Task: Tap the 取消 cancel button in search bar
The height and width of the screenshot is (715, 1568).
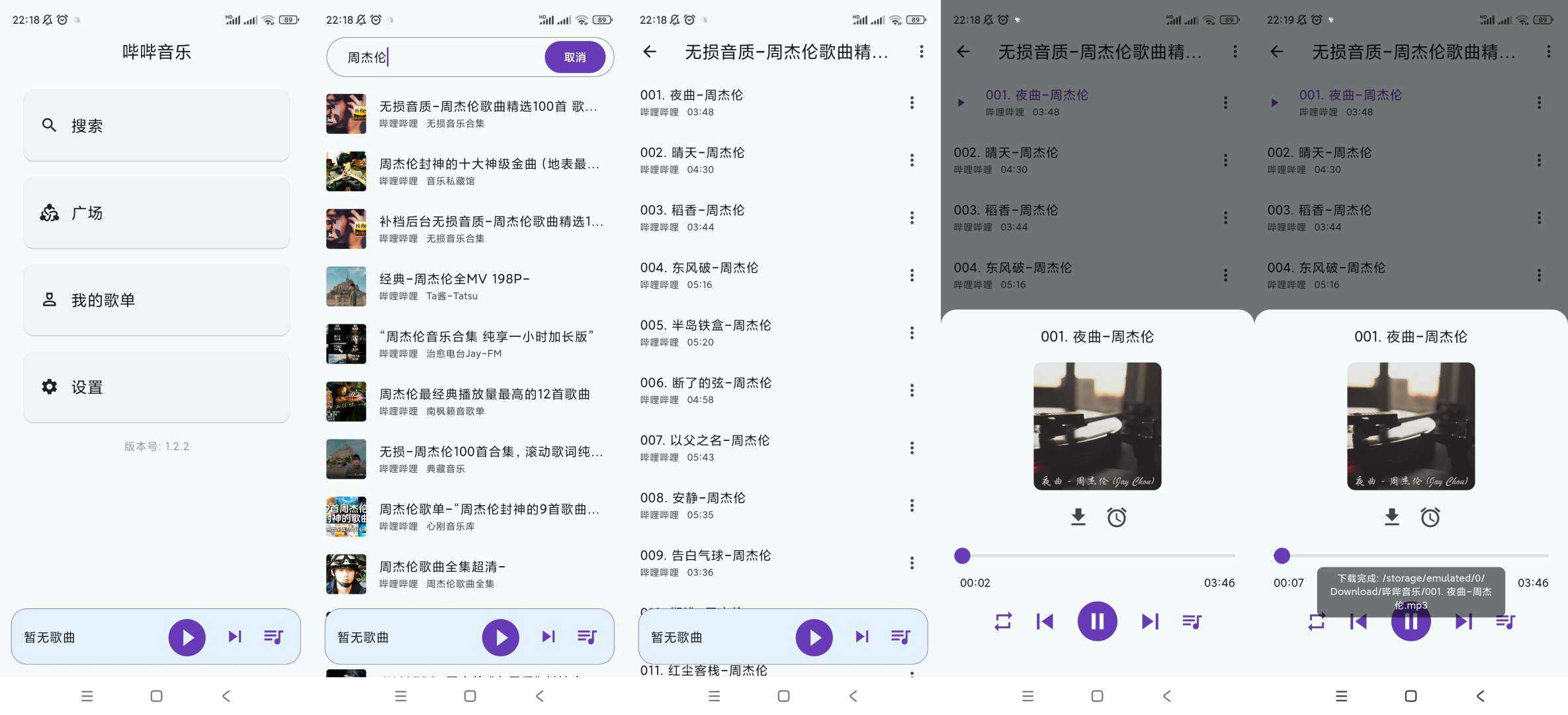Action: pyautogui.click(x=575, y=57)
